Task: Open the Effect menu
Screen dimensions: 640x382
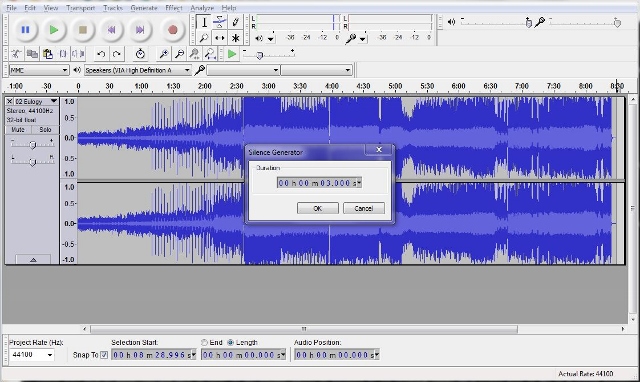Action: 173,8
